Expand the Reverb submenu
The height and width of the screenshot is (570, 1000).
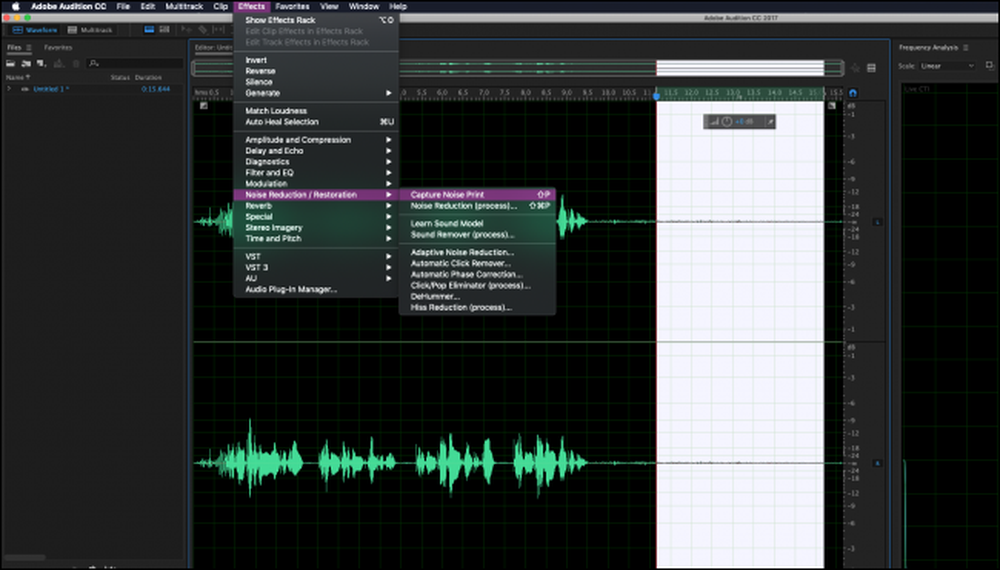(x=316, y=206)
